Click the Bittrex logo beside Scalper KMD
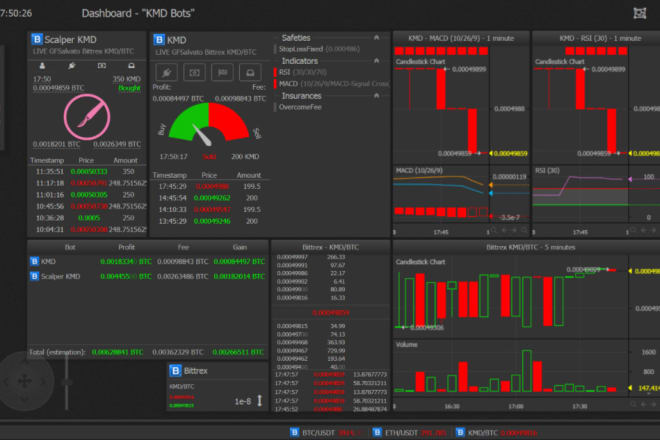Image resolution: width=660 pixels, height=440 pixels. [x=37, y=39]
